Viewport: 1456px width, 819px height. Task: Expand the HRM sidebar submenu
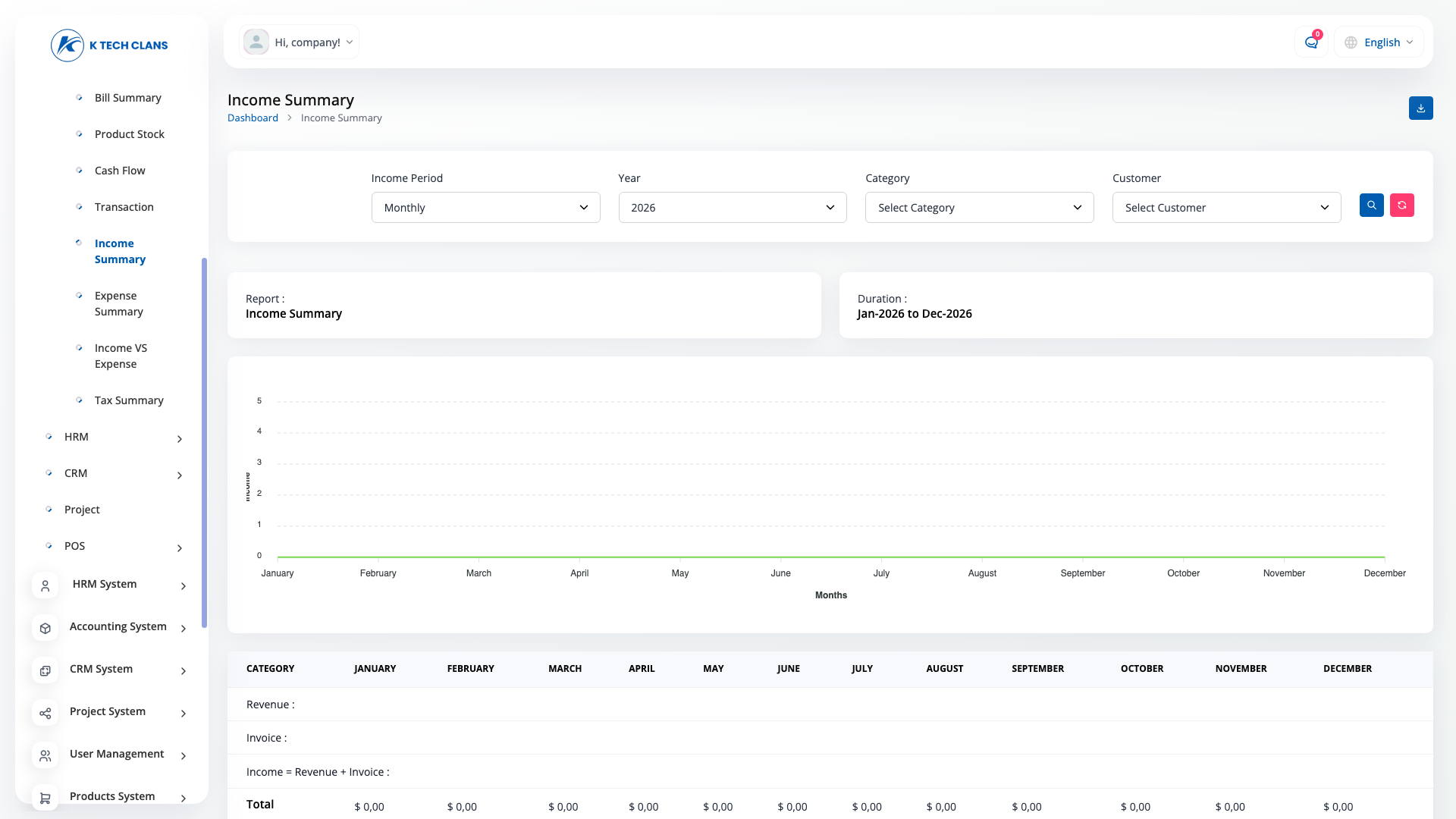(x=114, y=438)
